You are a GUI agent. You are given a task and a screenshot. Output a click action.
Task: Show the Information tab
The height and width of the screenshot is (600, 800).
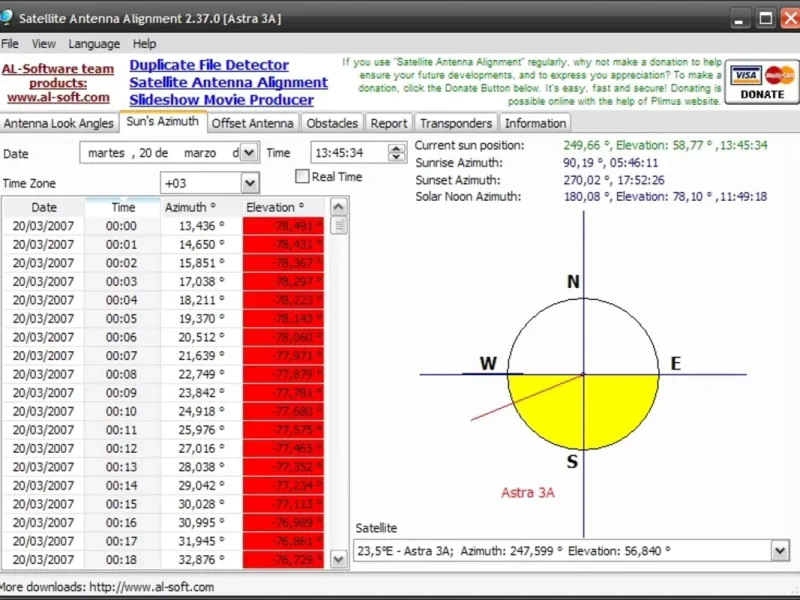pyautogui.click(x=535, y=123)
